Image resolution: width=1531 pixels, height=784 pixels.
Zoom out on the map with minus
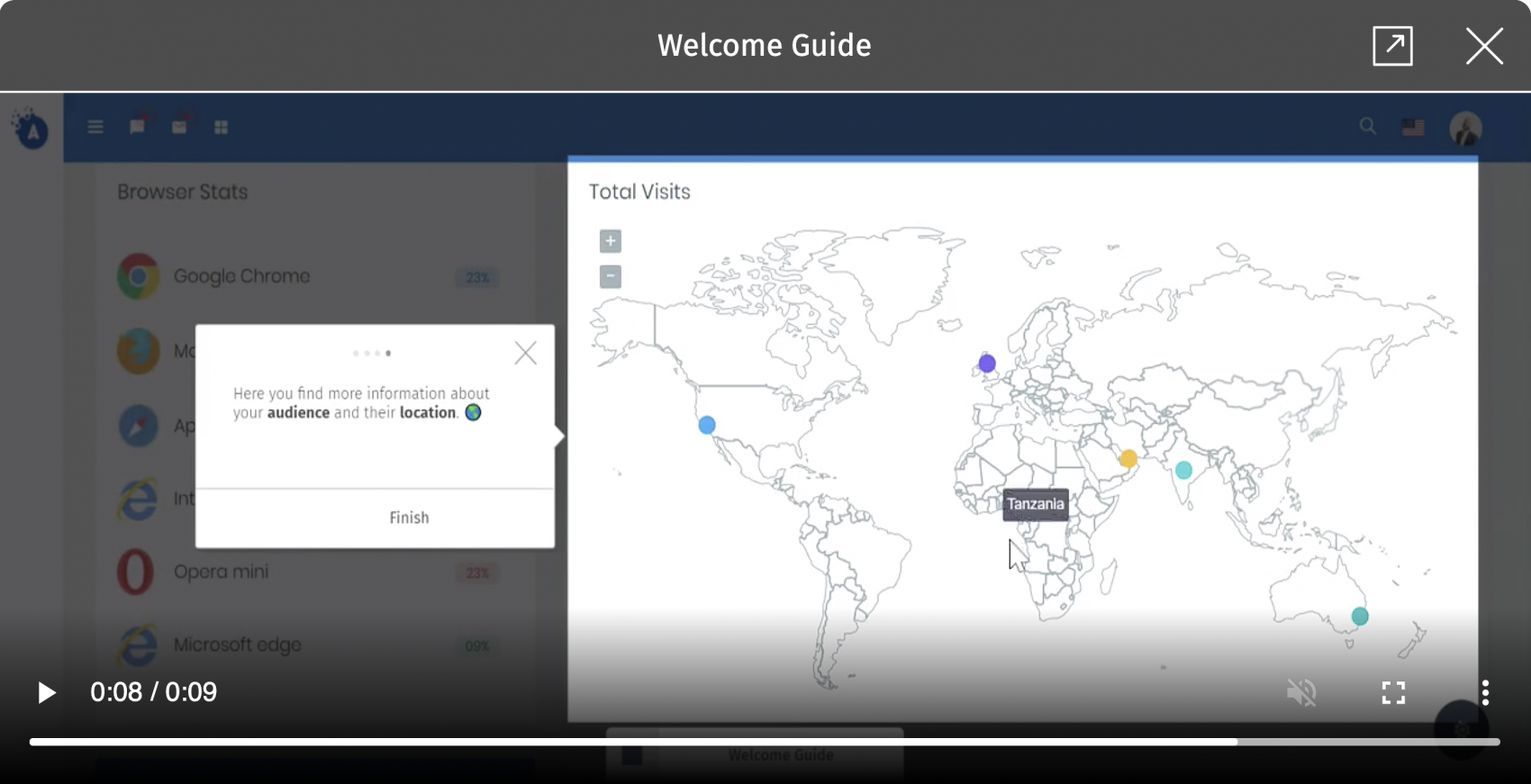pyautogui.click(x=611, y=276)
